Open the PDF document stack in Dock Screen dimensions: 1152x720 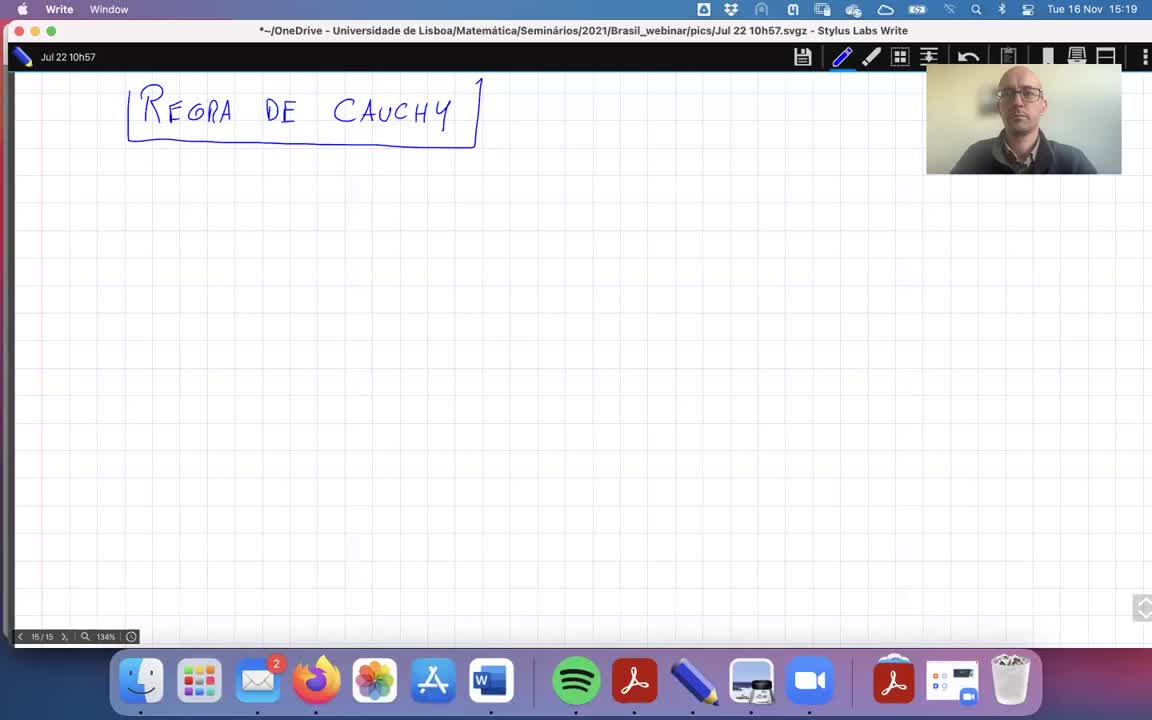point(894,679)
